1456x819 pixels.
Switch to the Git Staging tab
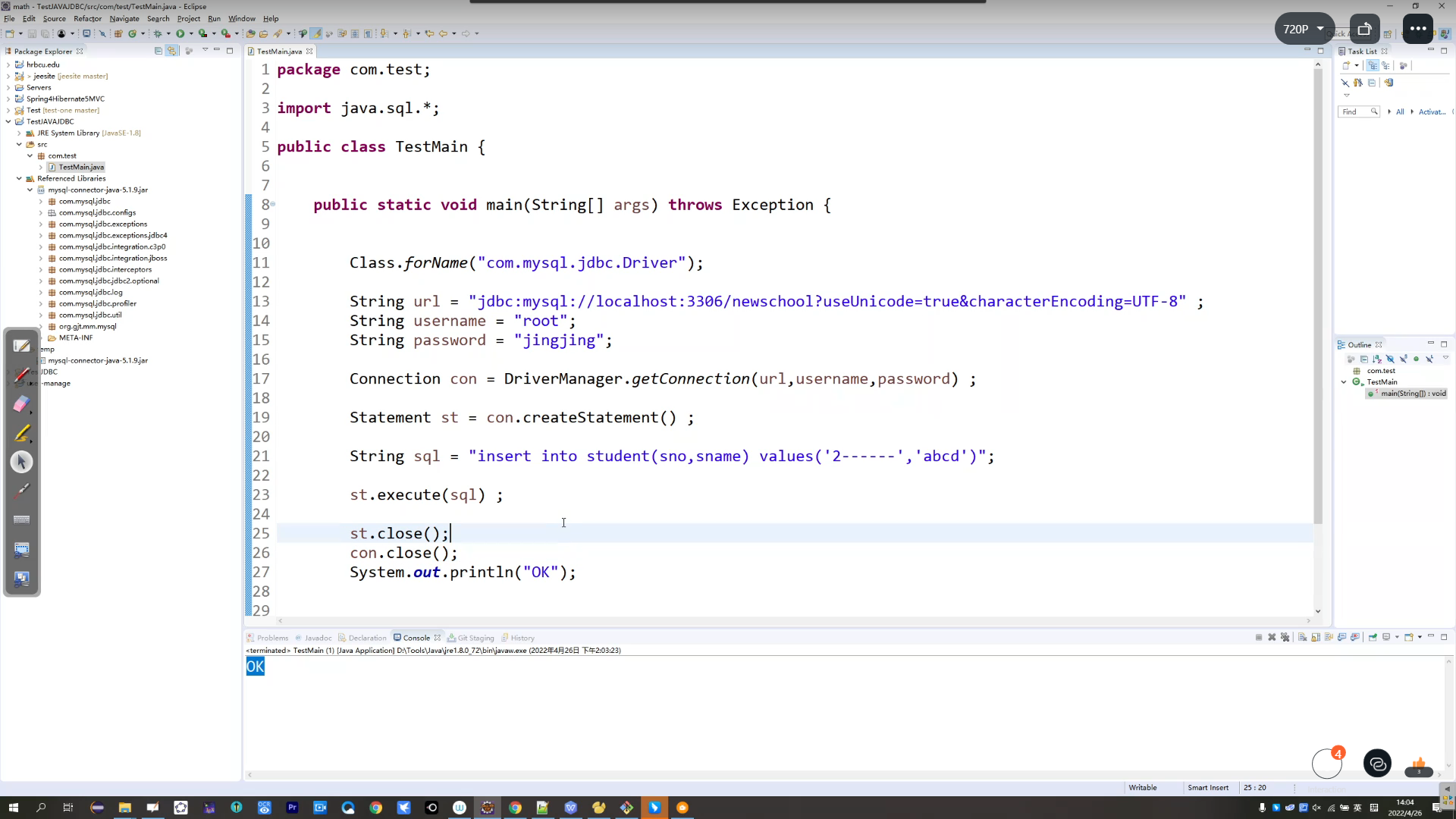click(x=471, y=638)
